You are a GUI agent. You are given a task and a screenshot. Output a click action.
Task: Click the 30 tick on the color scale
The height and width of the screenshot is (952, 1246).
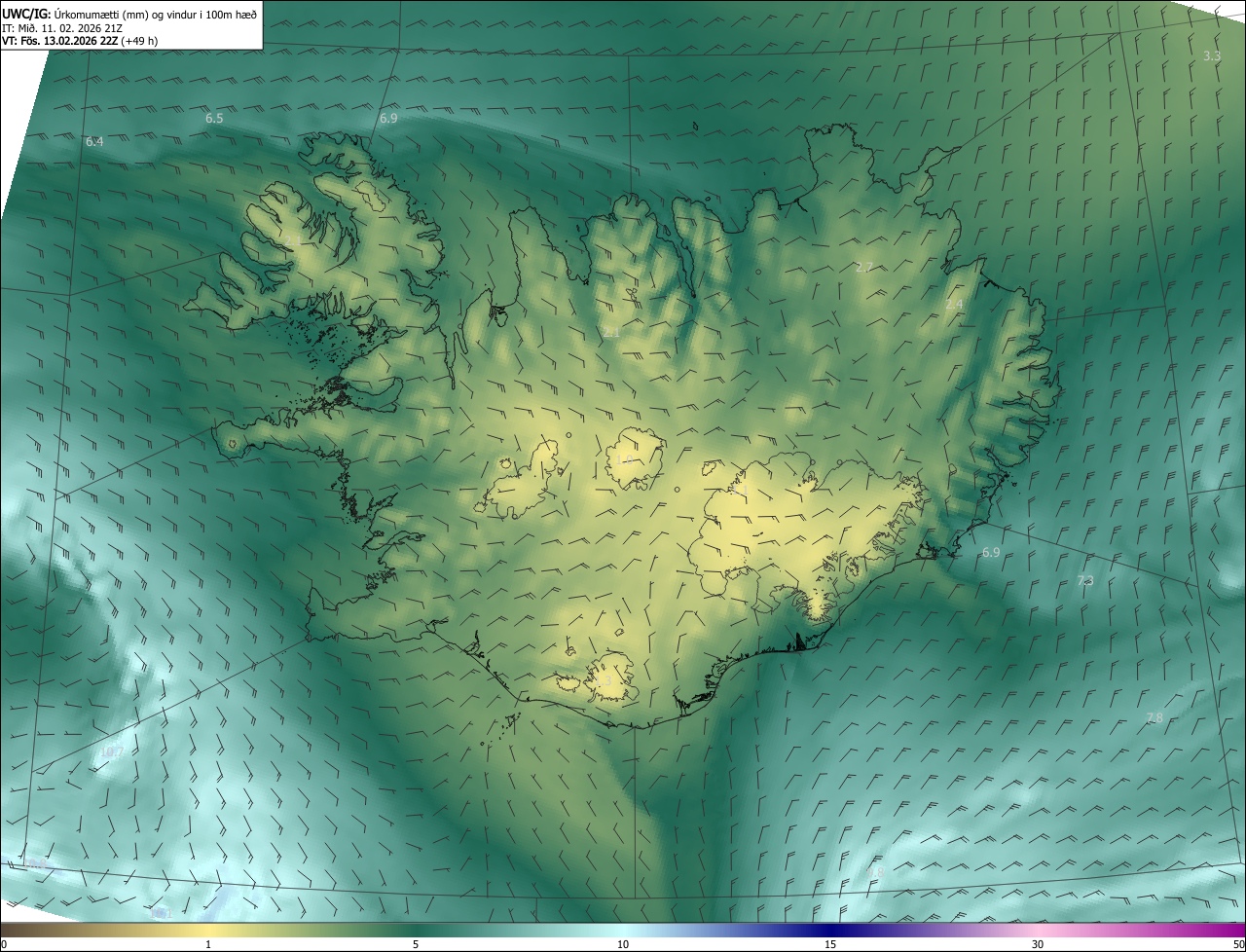[1038, 944]
